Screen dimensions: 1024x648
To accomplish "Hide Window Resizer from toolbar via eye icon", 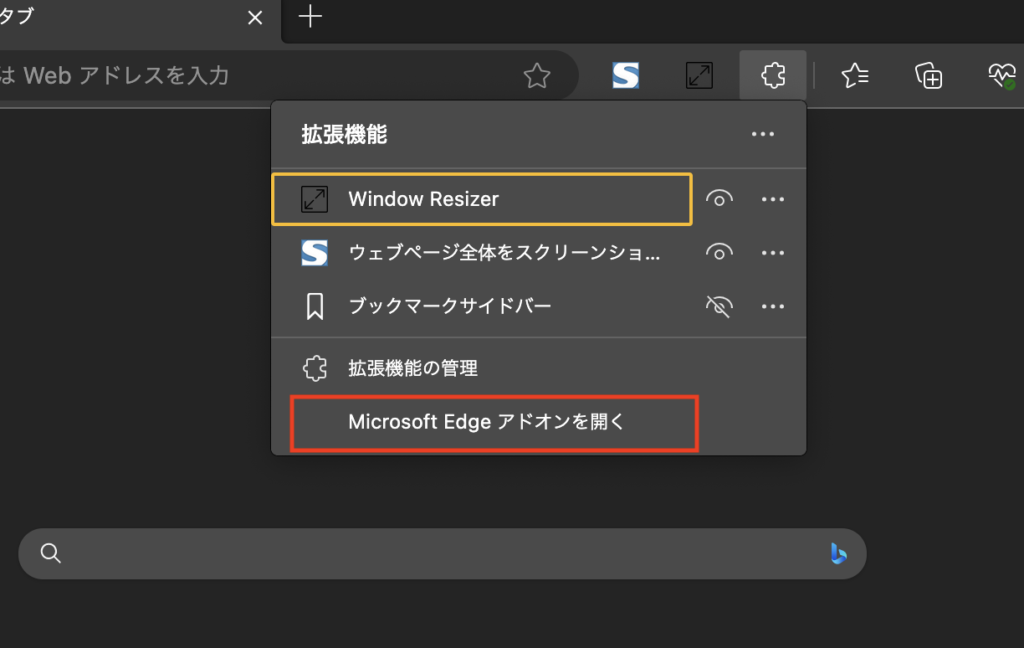I will tap(718, 199).
